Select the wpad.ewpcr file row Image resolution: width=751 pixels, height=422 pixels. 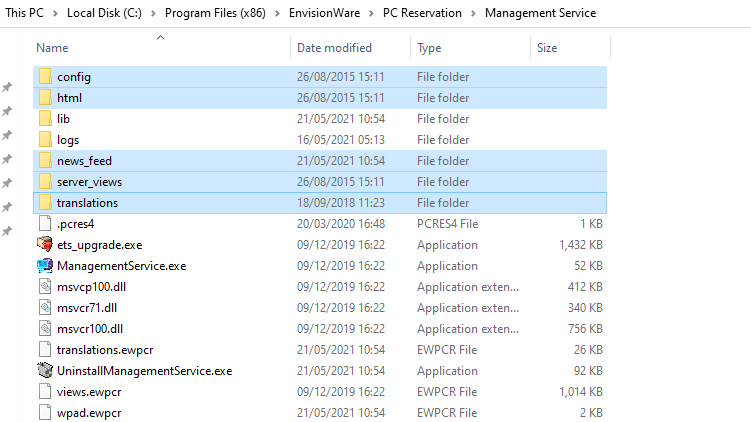(320, 412)
